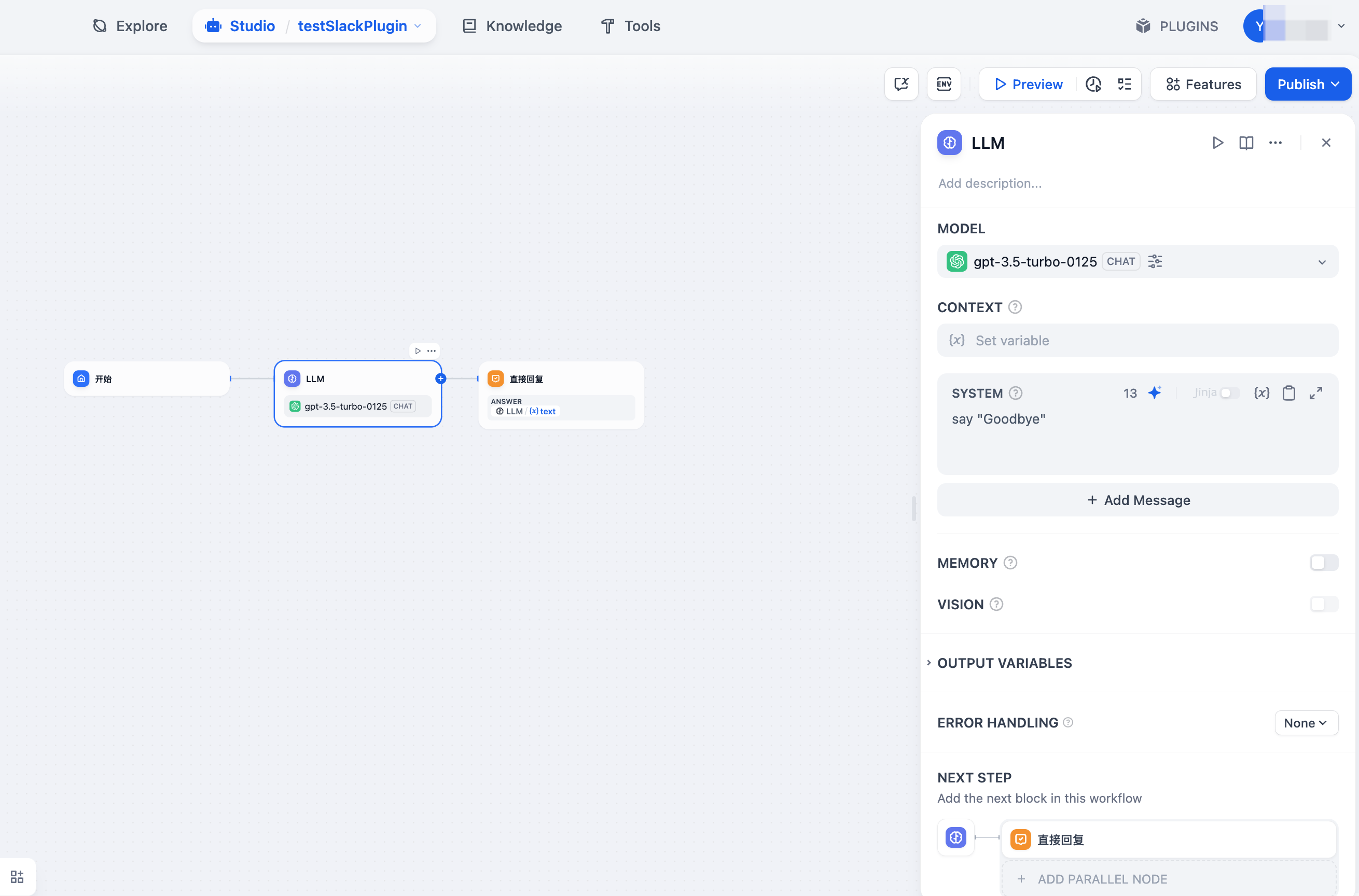This screenshot has height=896, width=1359.
Task: Copy the system prompt with the clipboard icon
Action: click(x=1288, y=393)
